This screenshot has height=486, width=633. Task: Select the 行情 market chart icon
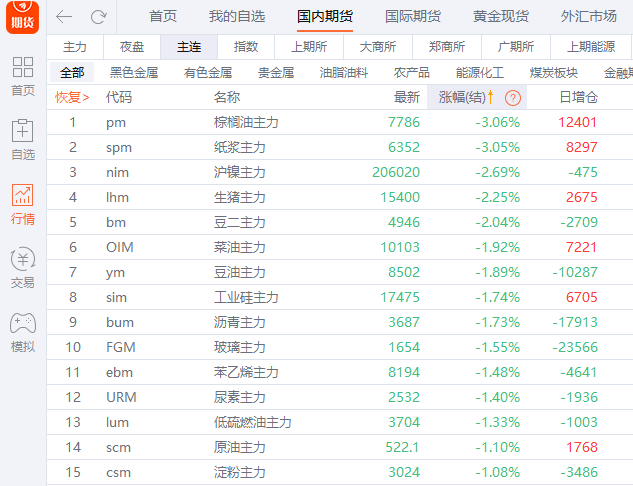click(22, 204)
